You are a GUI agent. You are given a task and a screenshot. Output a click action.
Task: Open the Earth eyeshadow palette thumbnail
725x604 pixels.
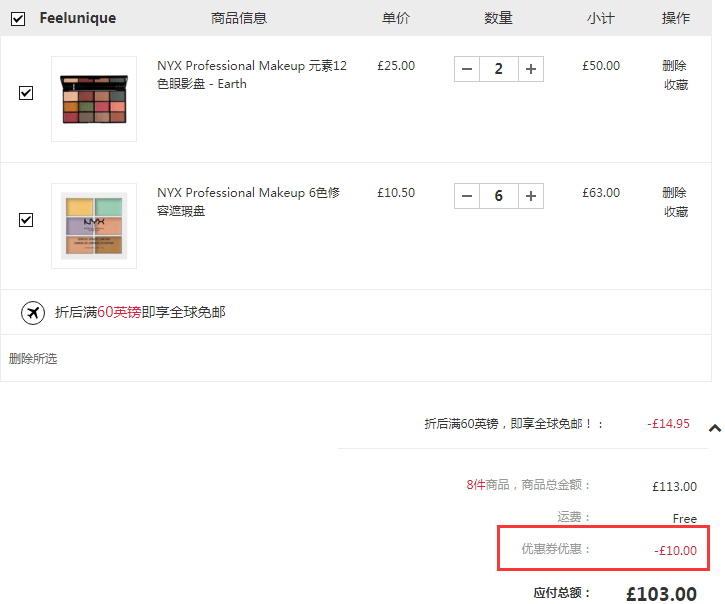(94, 99)
